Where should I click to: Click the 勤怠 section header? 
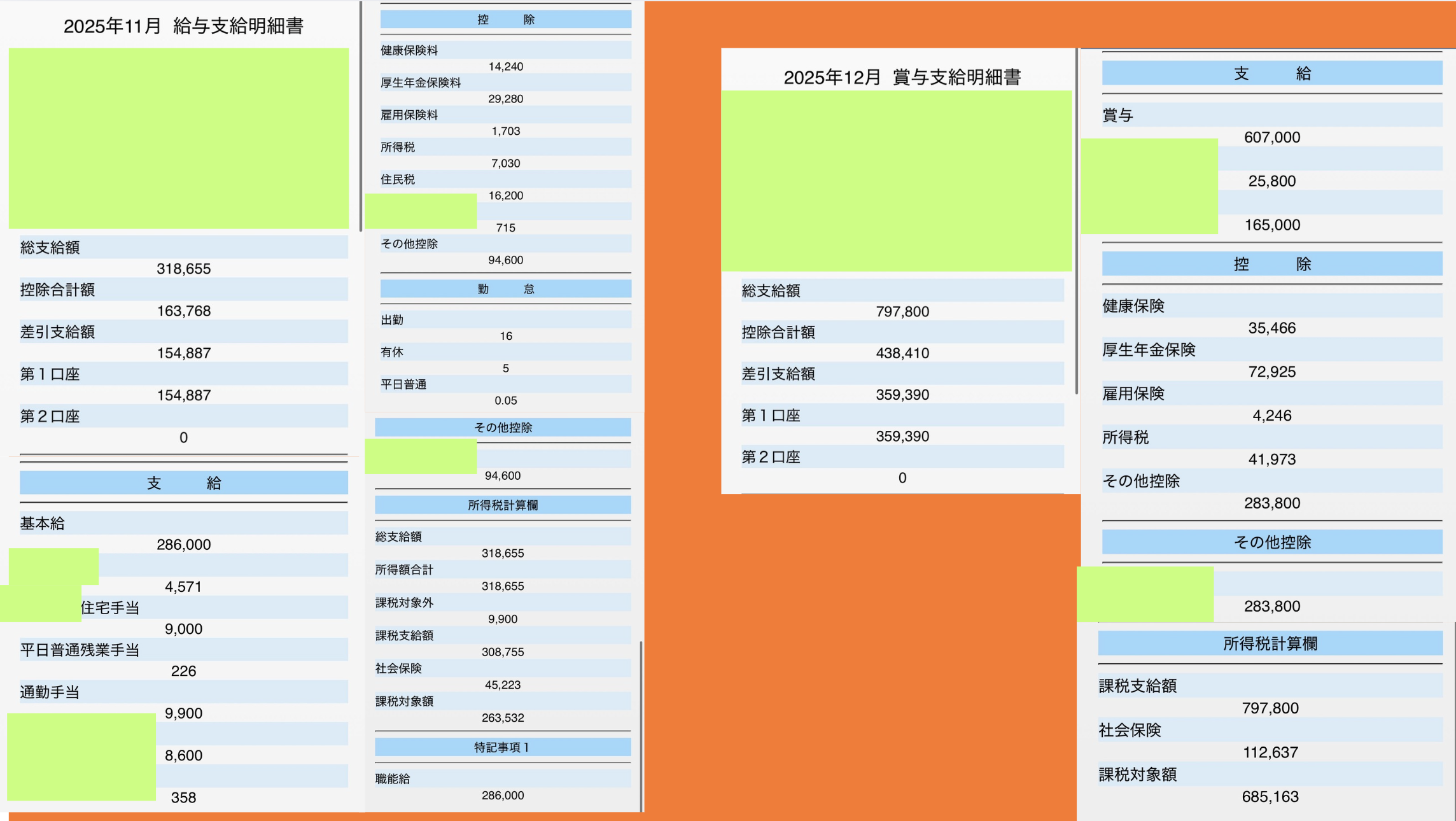(x=505, y=288)
